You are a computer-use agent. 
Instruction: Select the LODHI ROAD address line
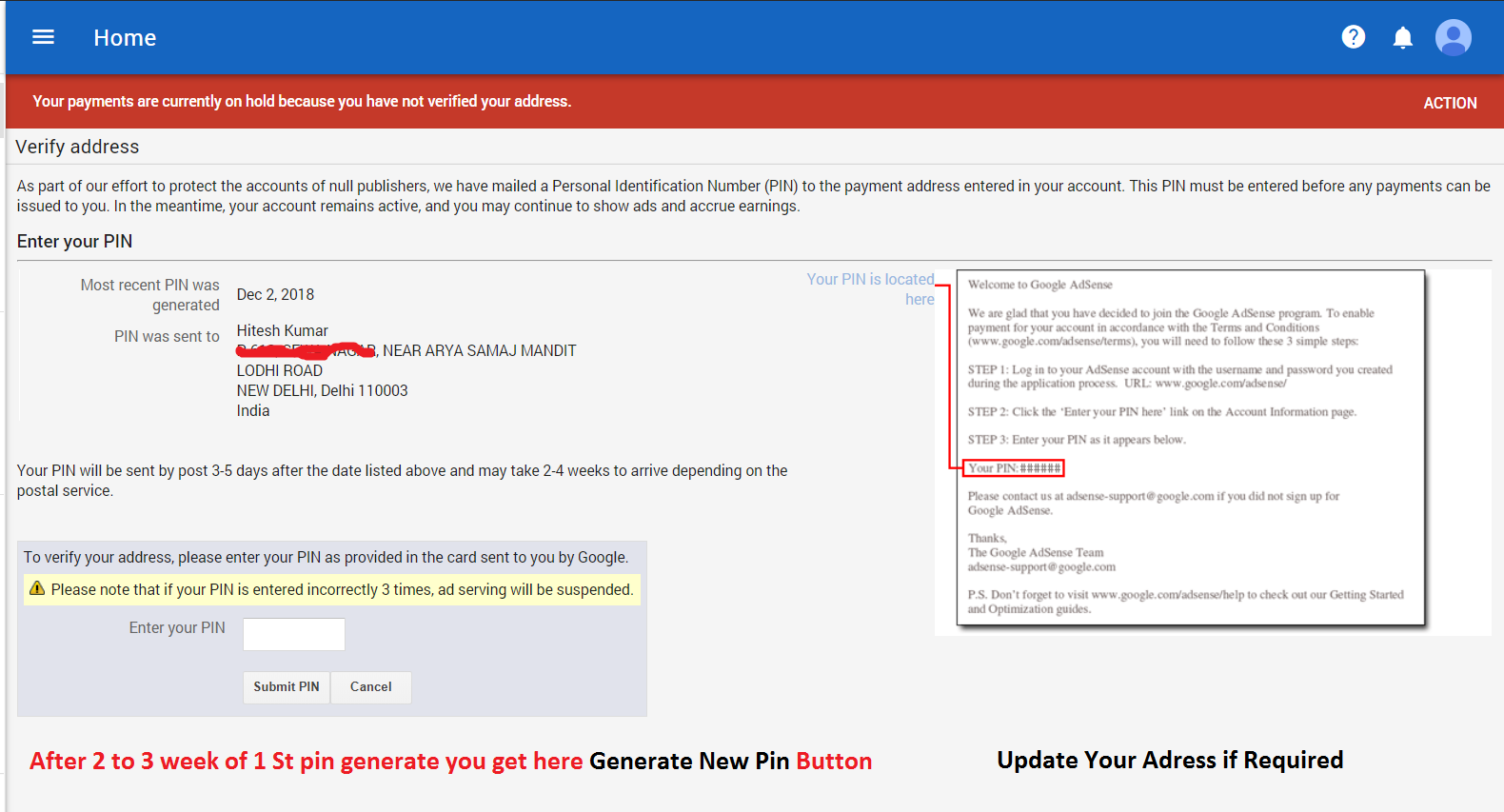(279, 370)
